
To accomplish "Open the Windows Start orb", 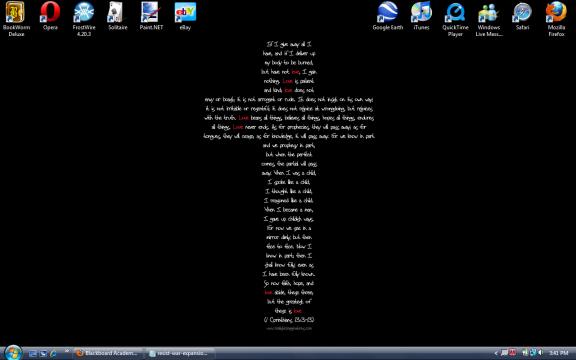I will point(13,353).
